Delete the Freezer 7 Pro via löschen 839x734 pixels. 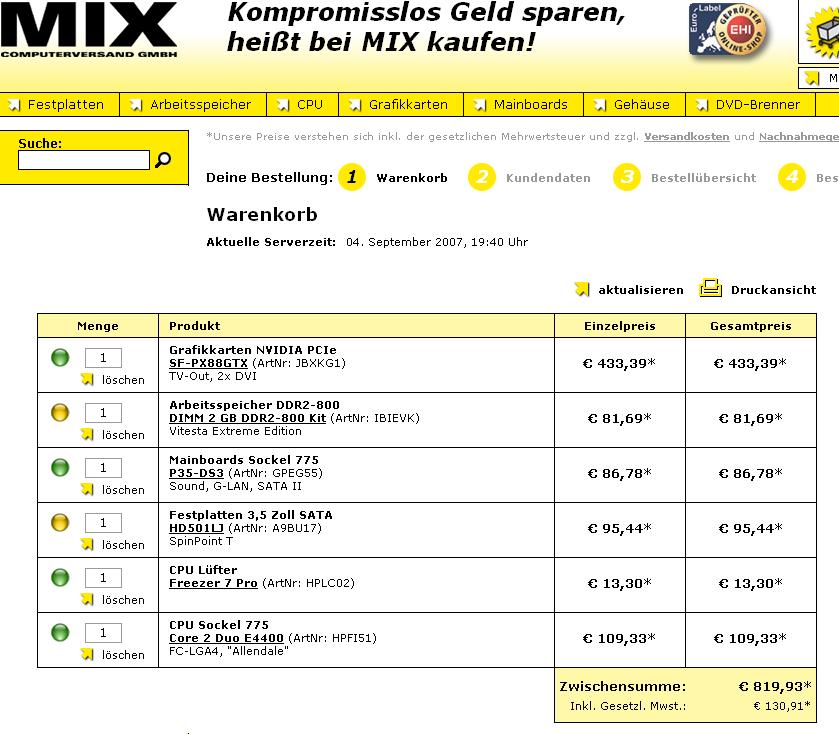tap(123, 600)
